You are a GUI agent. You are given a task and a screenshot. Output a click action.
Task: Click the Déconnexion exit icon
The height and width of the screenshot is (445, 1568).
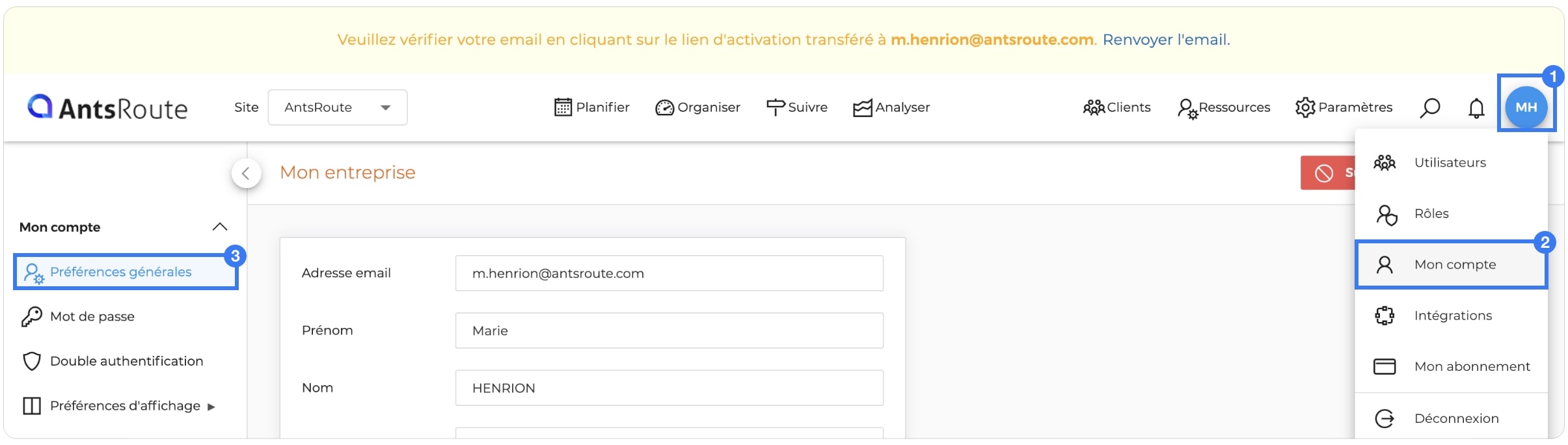pyautogui.click(x=1385, y=418)
